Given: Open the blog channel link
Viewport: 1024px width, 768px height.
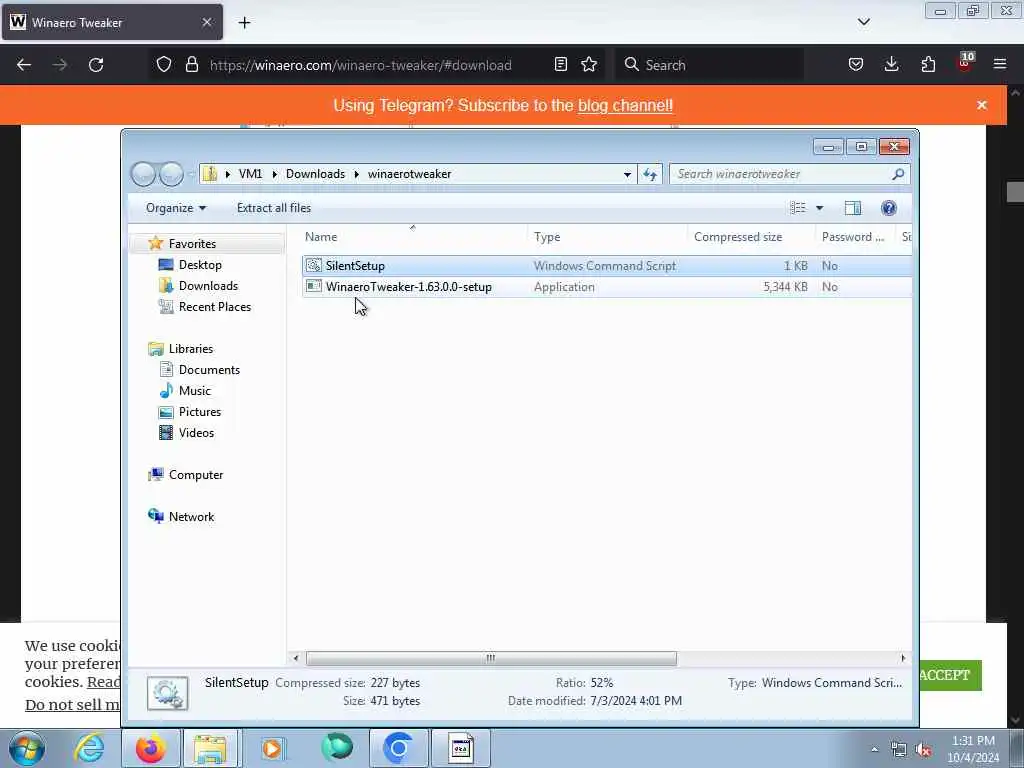Looking at the screenshot, I should (x=625, y=105).
